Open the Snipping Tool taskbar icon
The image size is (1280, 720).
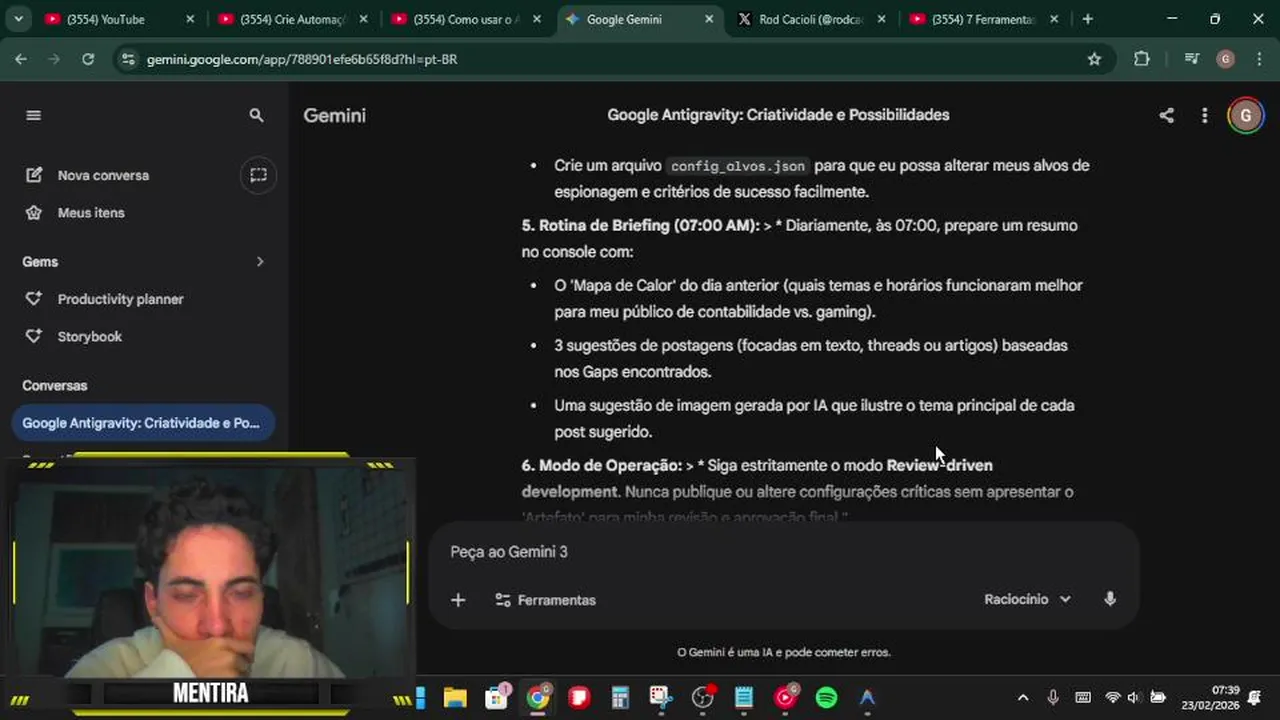click(x=661, y=698)
